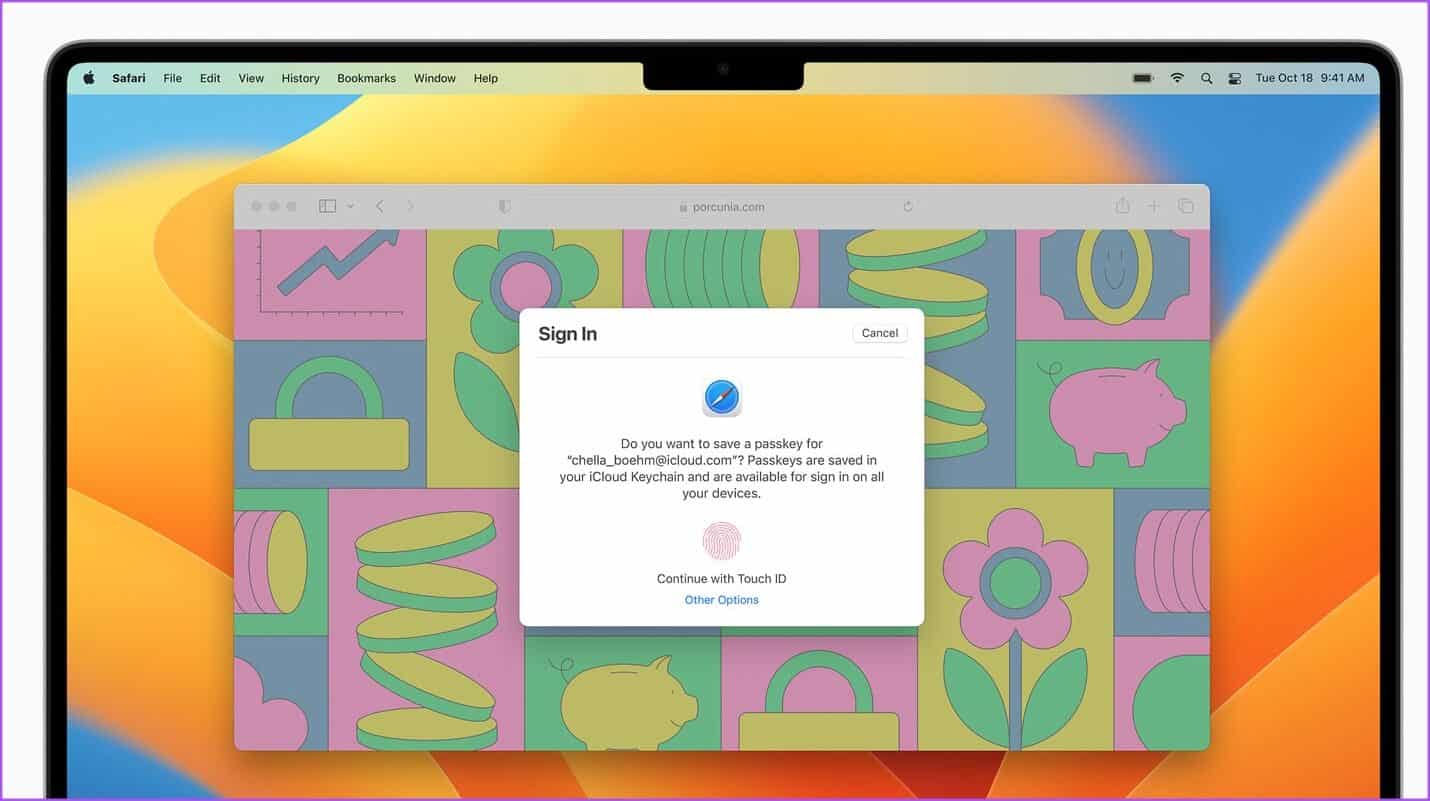Image resolution: width=1430 pixels, height=801 pixels.
Task: Open the Apple menu
Action: pyautogui.click(x=88, y=78)
